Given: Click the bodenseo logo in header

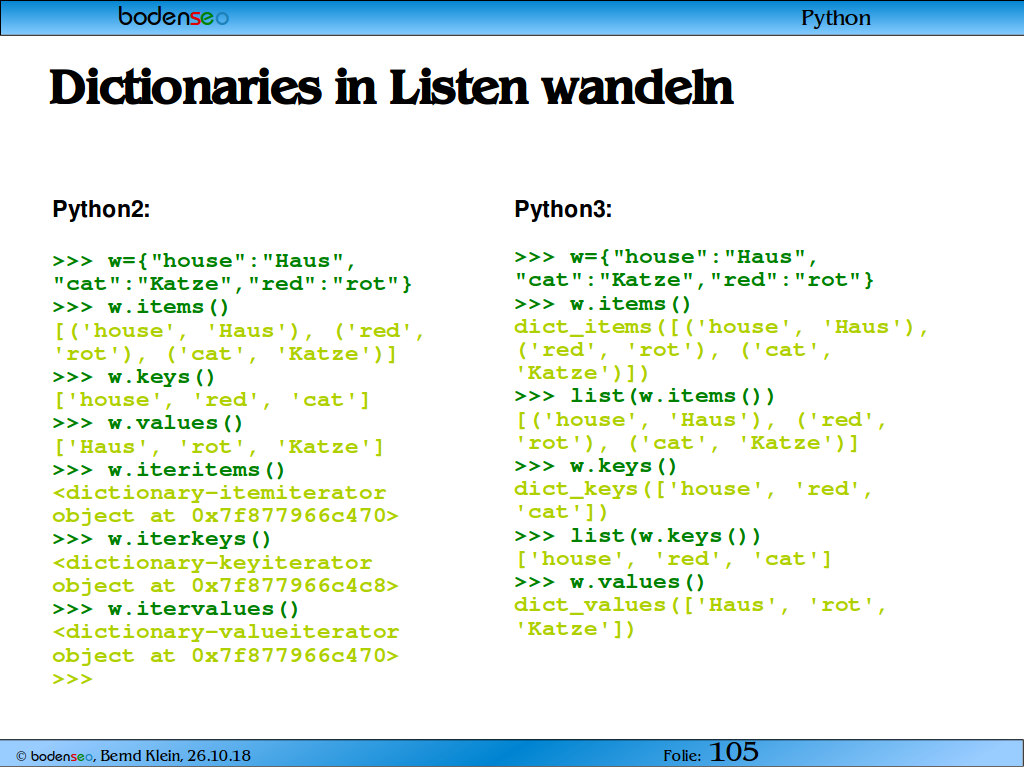Looking at the screenshot, I should point(174,16).
